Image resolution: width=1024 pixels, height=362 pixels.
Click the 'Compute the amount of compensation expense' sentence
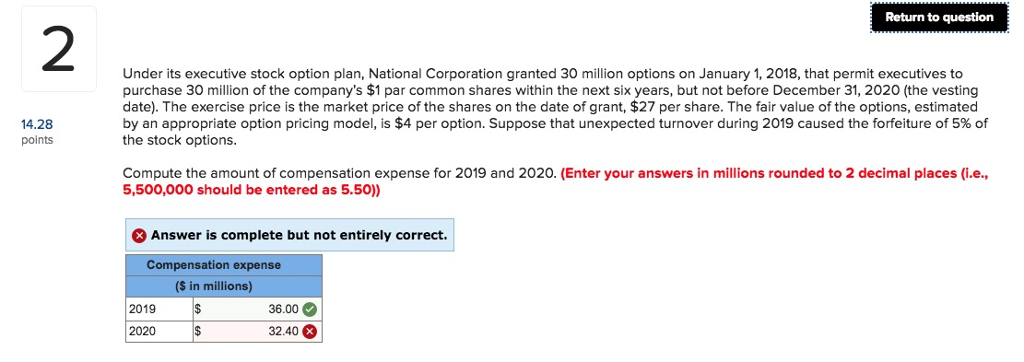point(340,174)
